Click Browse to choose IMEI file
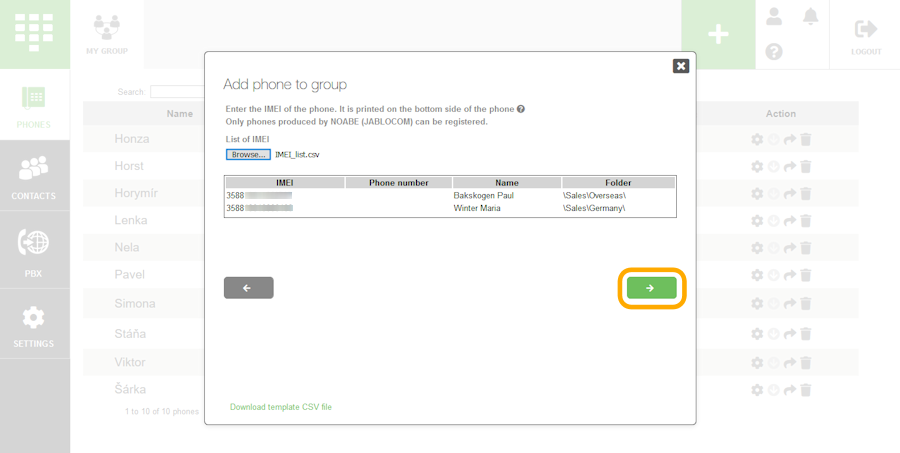 (x=248, y=155)
